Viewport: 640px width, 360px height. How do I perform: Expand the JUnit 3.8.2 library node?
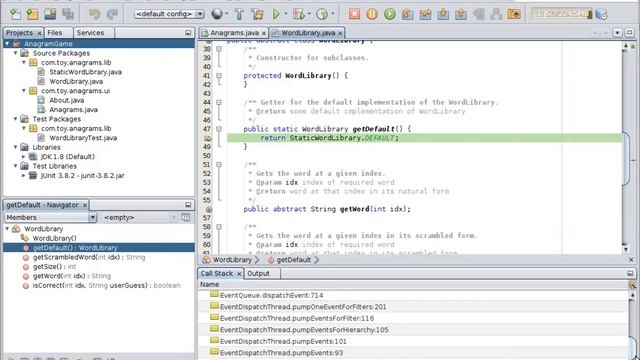coord(24,176)
